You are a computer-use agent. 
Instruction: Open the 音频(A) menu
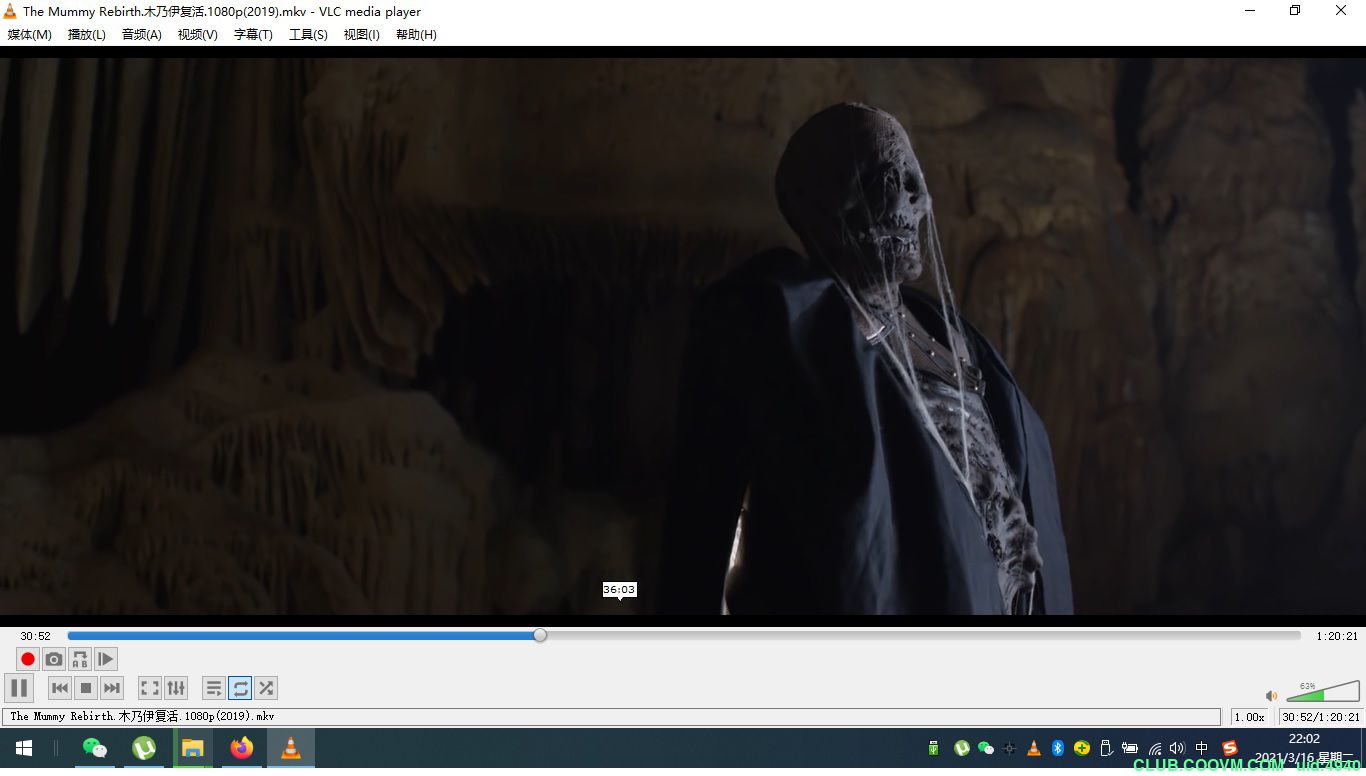tap(142, 34)
